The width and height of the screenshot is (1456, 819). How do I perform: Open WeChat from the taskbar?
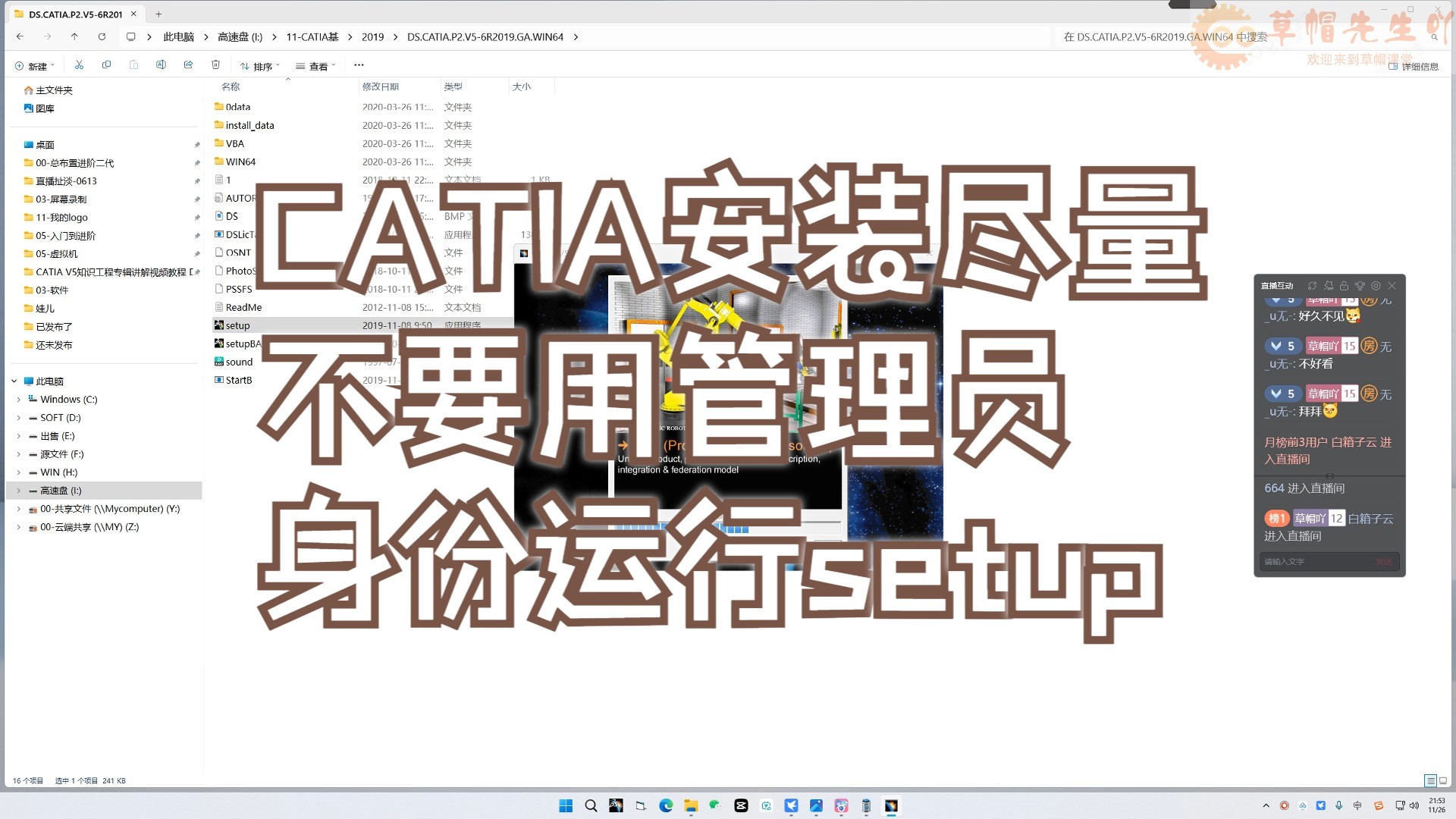click(x=715, y=805)
